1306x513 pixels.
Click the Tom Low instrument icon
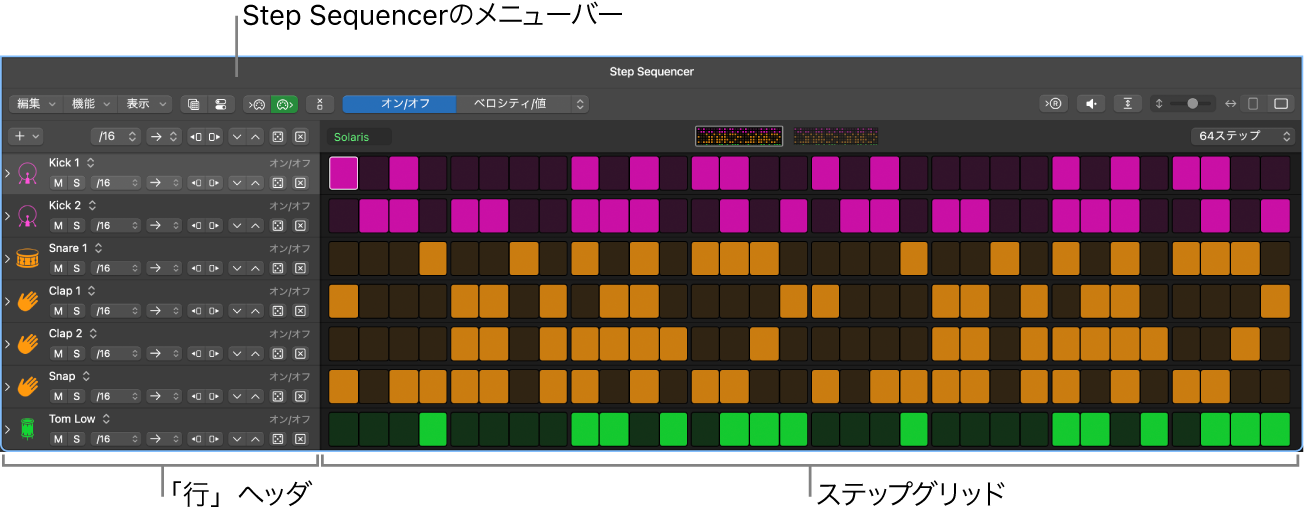tap(28, 430)
